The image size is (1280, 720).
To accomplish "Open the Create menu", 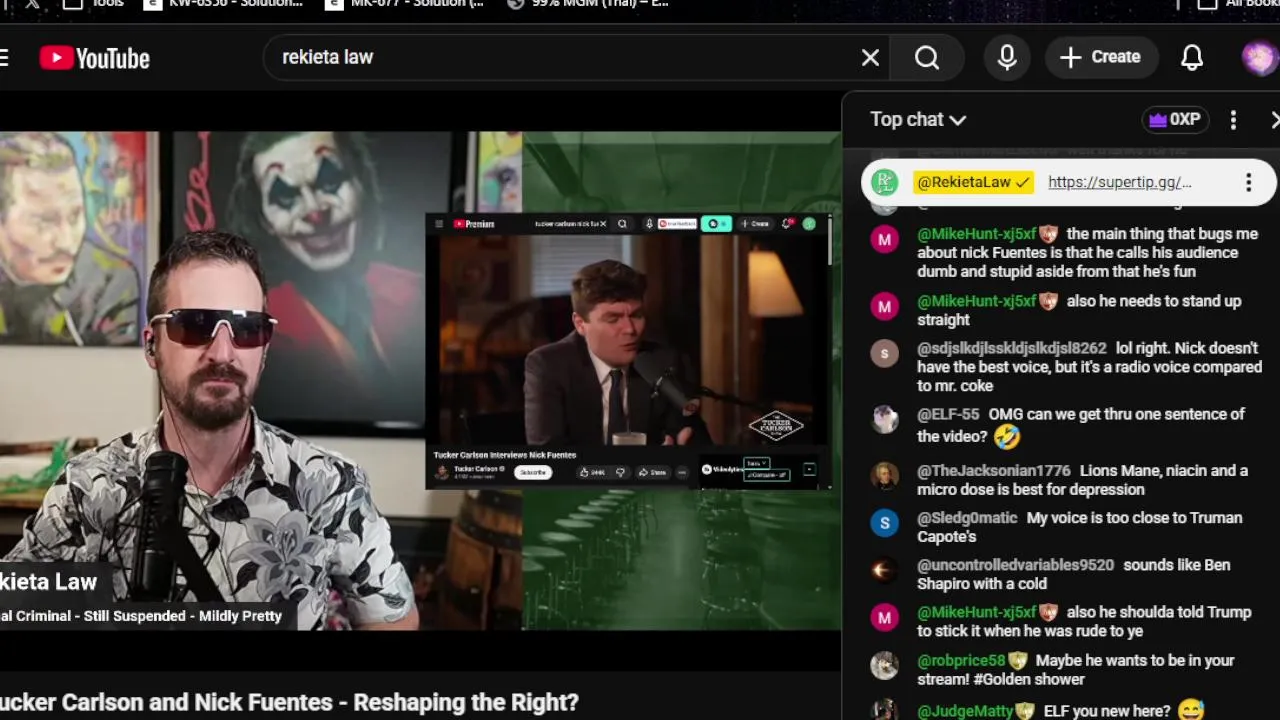I will point(1101,57).
